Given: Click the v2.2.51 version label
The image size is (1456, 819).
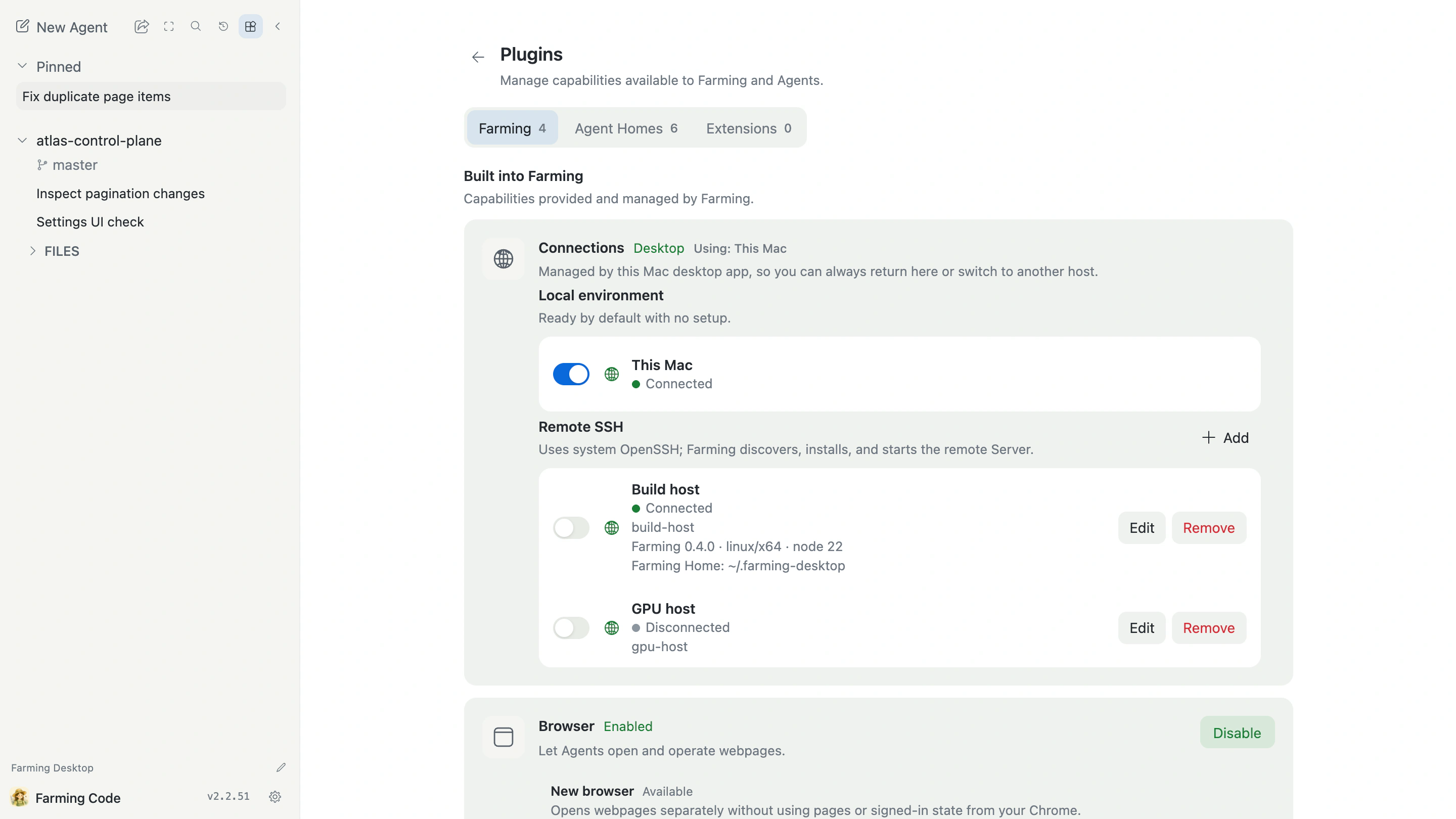Looking at the screenshot, I should 229,796.
